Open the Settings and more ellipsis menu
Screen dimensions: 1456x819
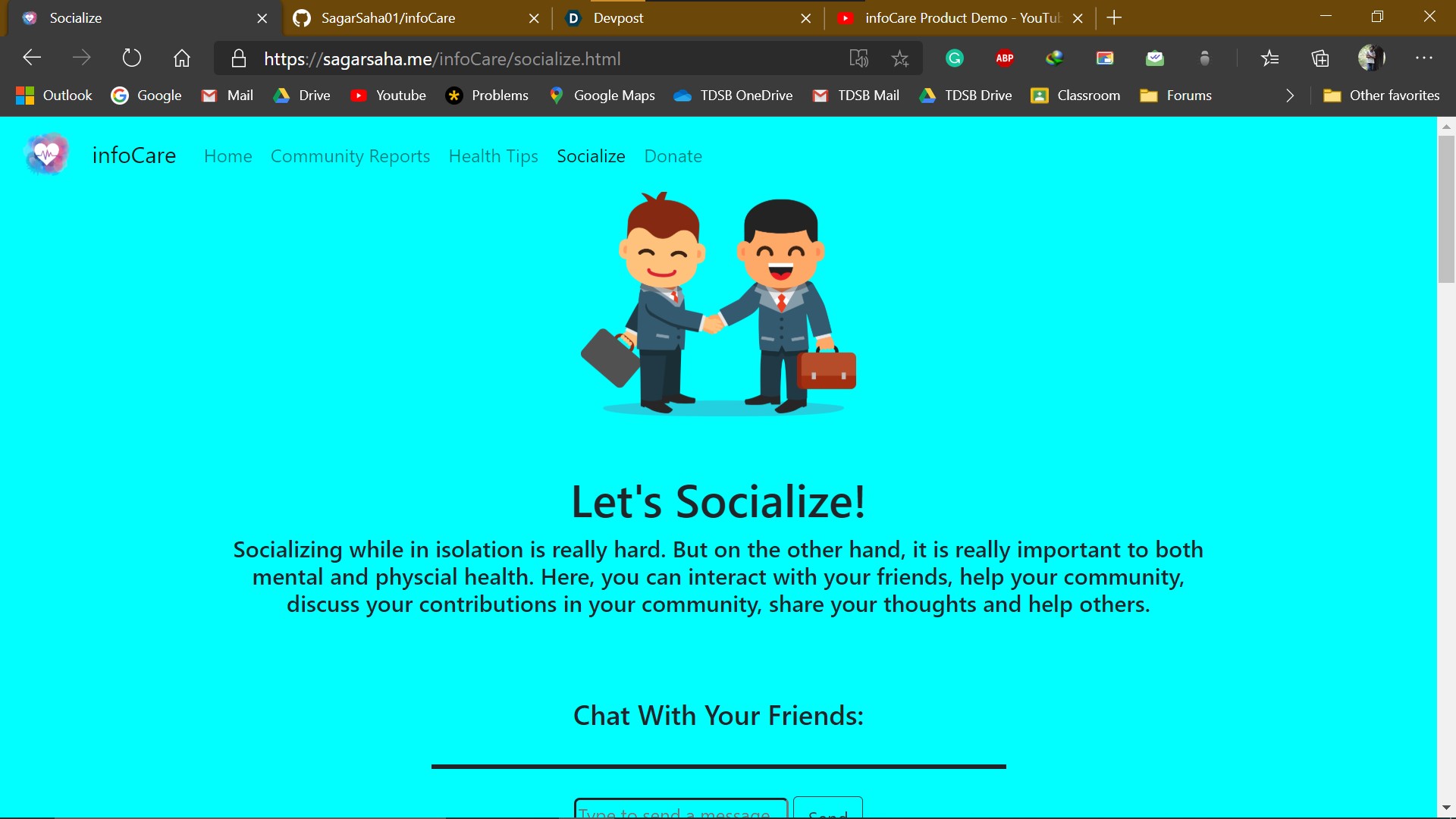1423,58
